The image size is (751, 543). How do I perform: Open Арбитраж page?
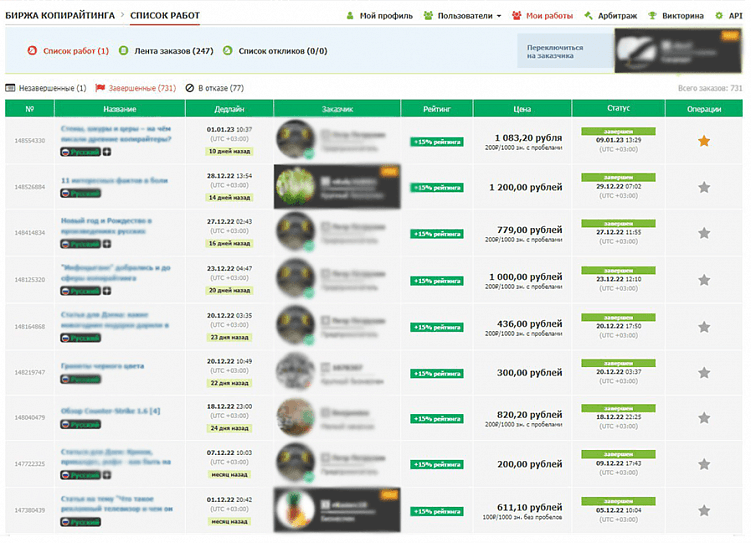tap(611, 16)
